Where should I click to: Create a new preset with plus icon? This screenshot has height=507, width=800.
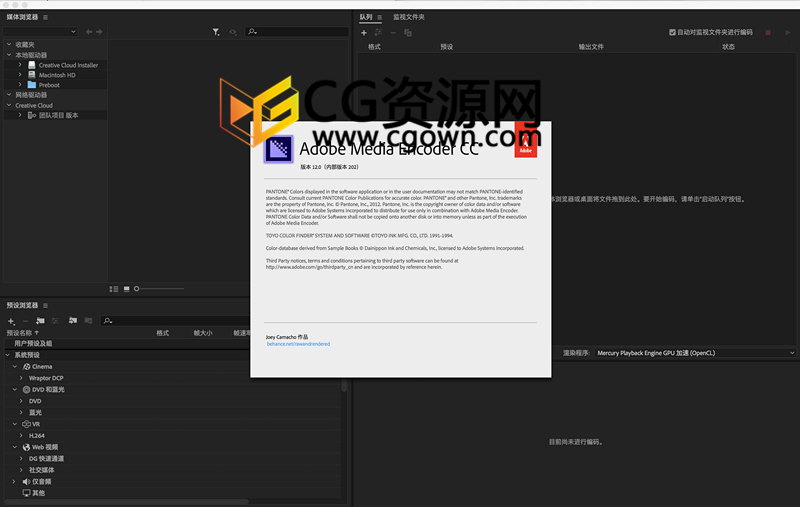click(11, 321)
